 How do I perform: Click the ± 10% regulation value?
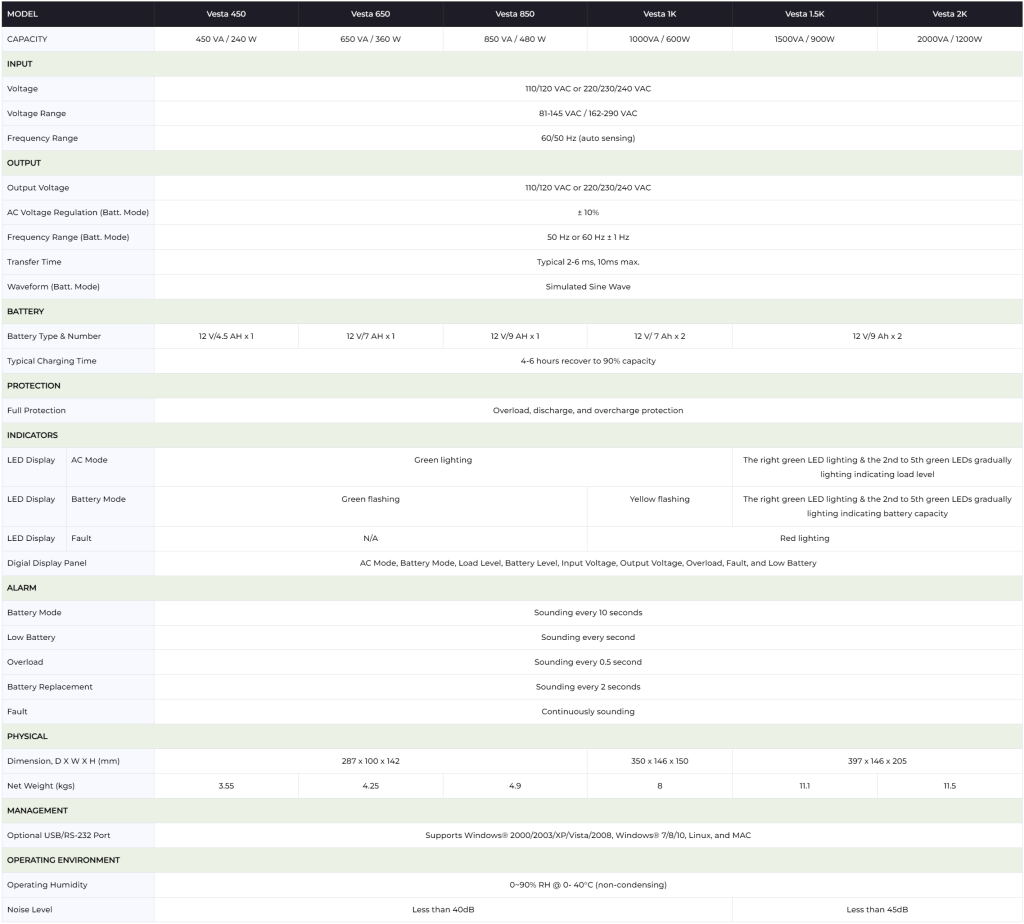(x=588, y=213)
